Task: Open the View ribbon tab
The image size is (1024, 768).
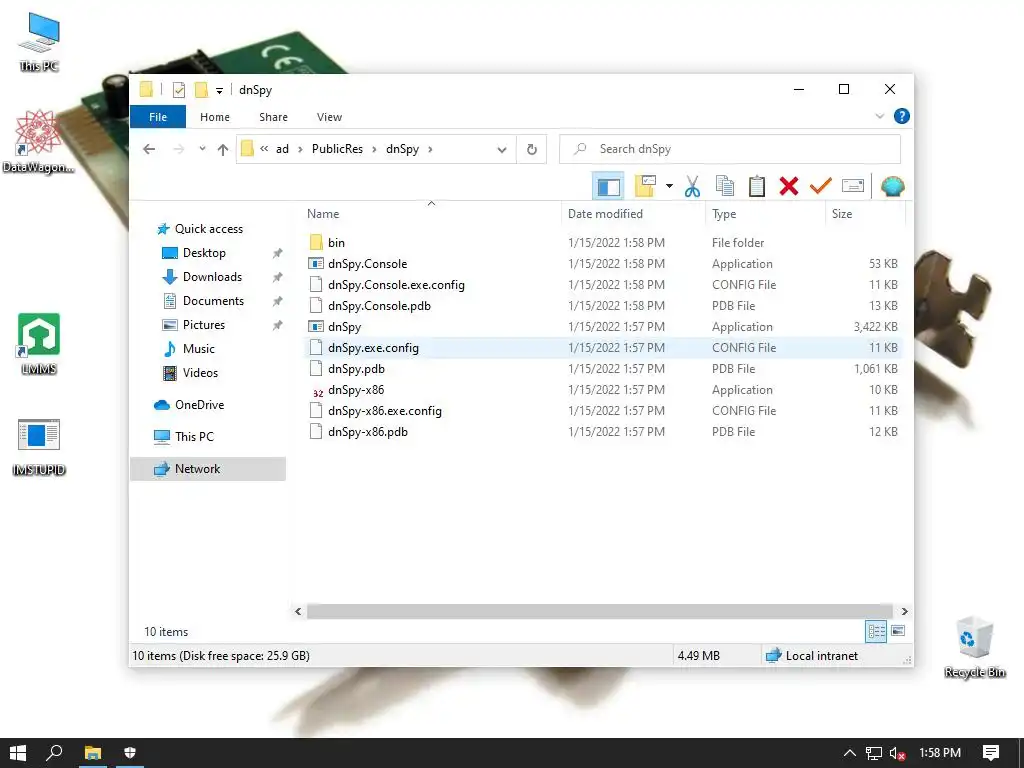Action: coord(329,117)
